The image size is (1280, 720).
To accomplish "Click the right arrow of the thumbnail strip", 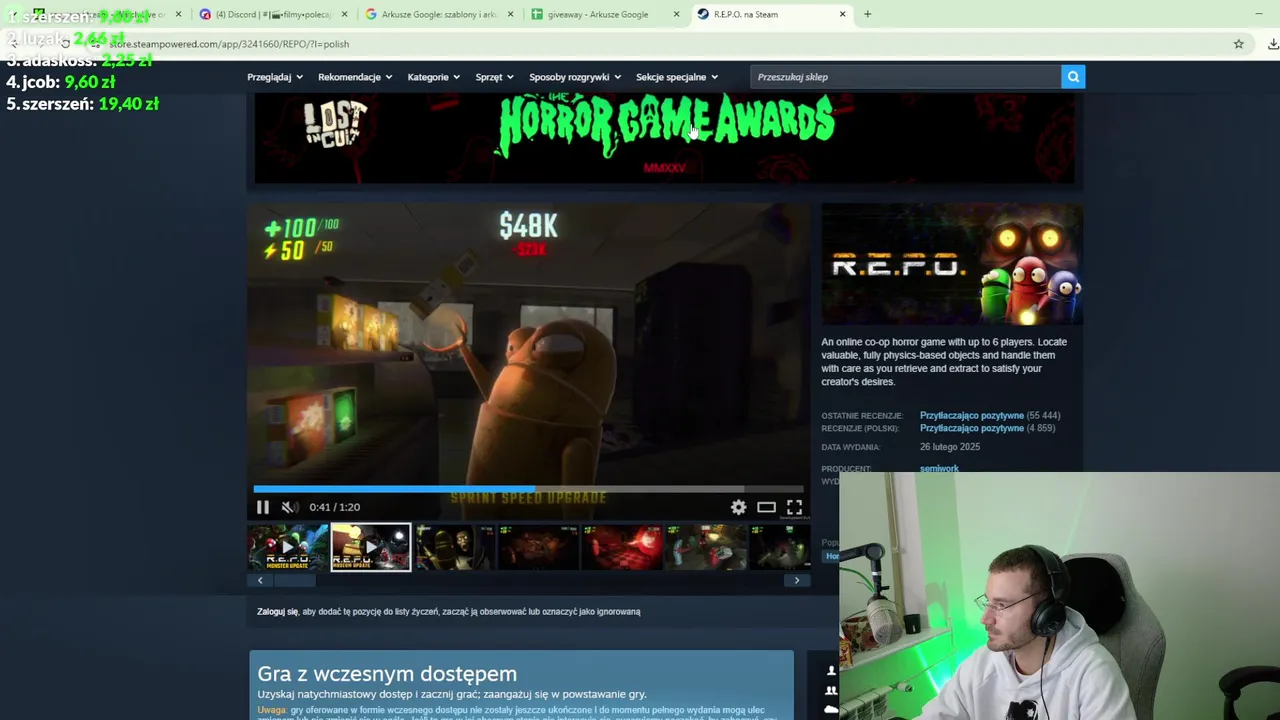I will [797, 580].
